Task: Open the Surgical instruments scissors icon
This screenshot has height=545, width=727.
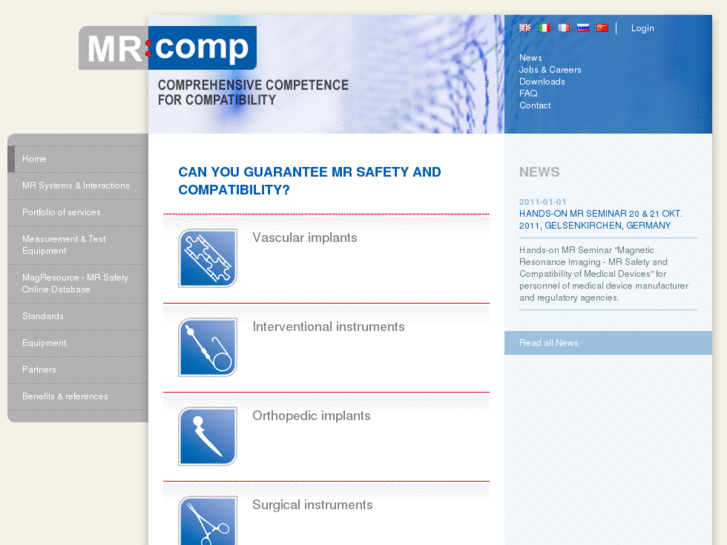Action: (x=208, y=521)
